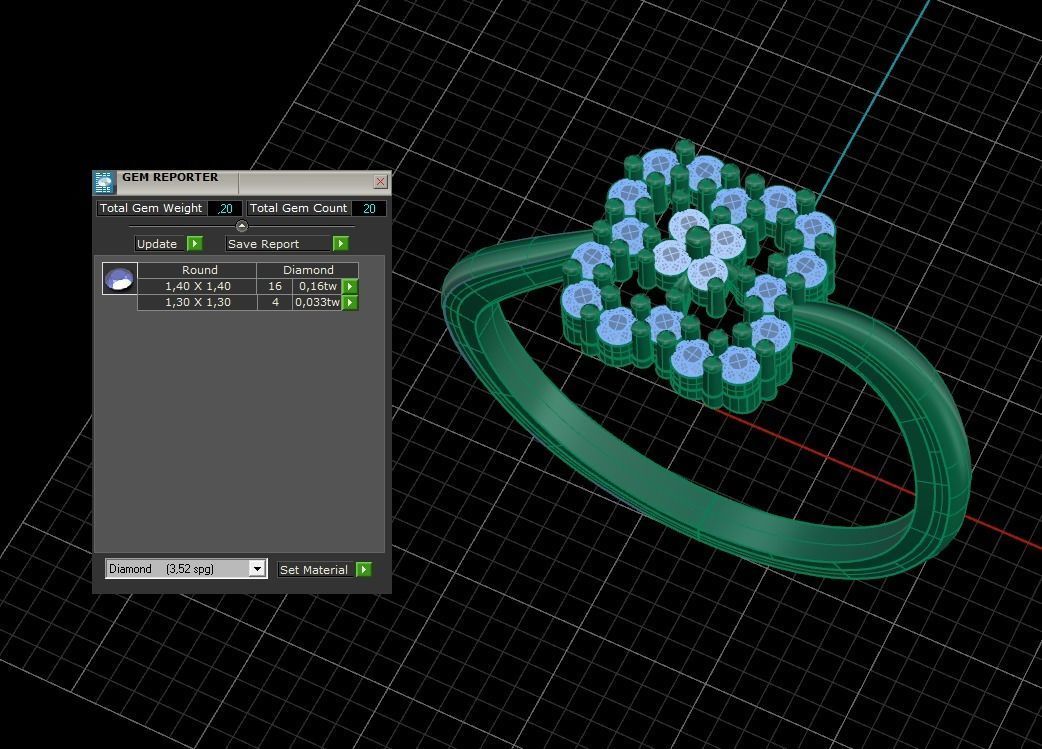Close the Gem Reporter panel

[x=381, y=181]
